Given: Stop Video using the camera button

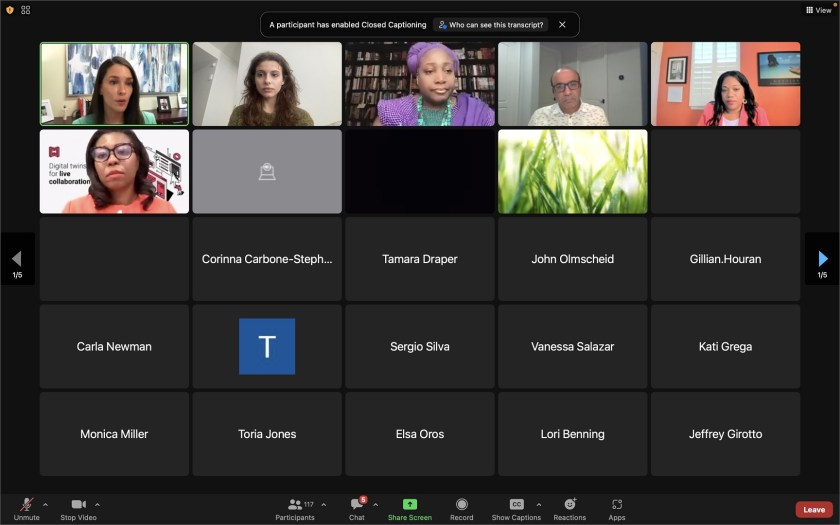Looking at the screenshot, I should click(78, 505).
